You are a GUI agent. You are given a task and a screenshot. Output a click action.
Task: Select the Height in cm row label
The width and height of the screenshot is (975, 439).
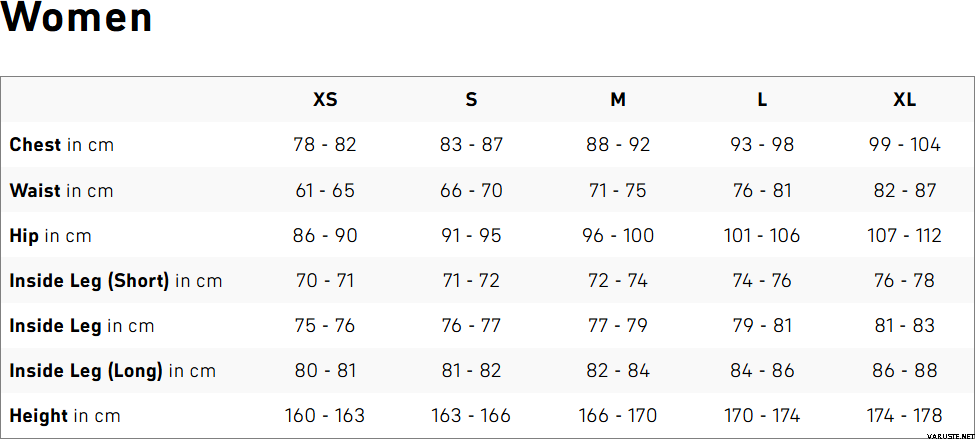(65, 416)
